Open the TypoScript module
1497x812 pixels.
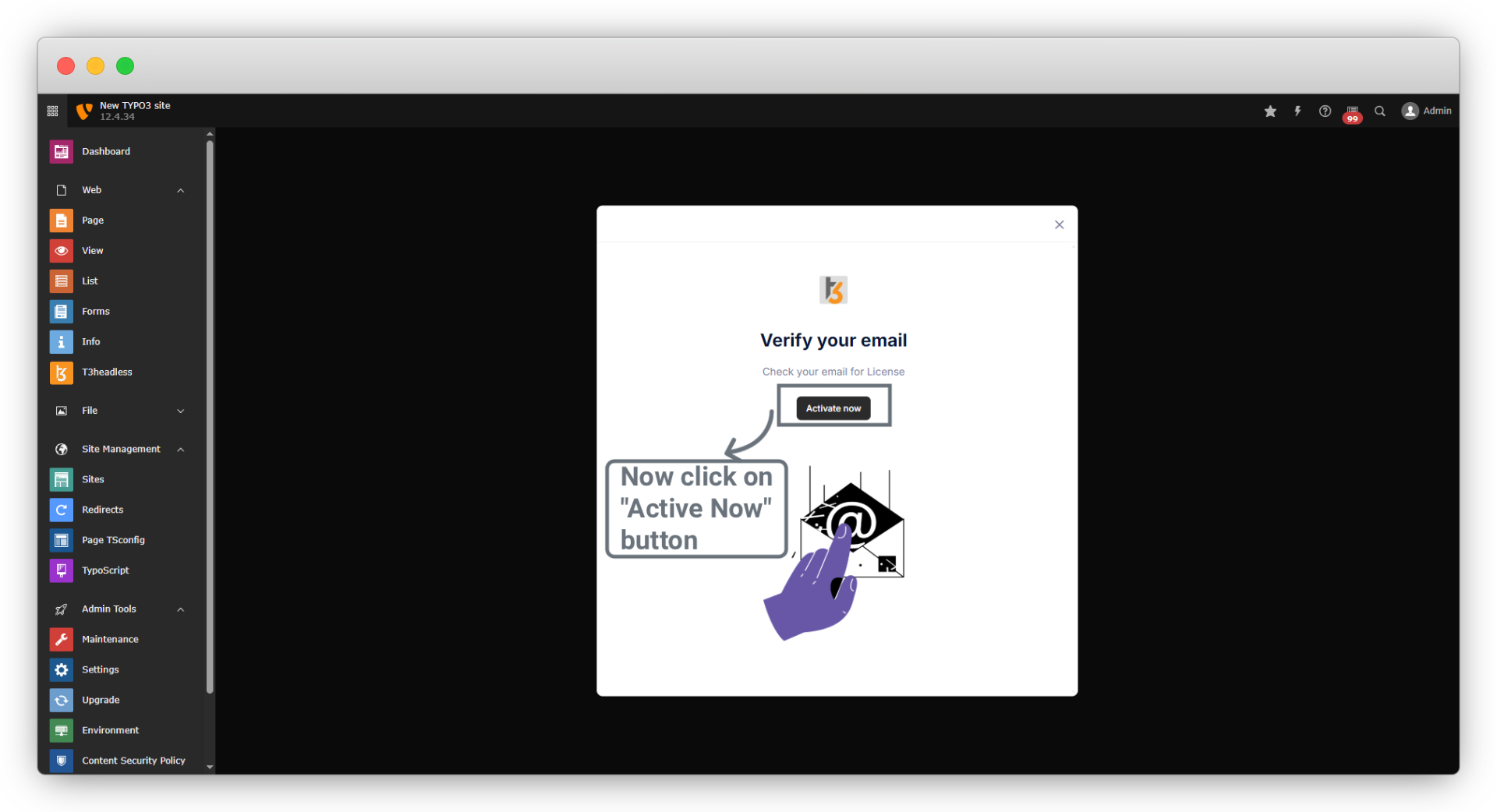coord(105,570)
